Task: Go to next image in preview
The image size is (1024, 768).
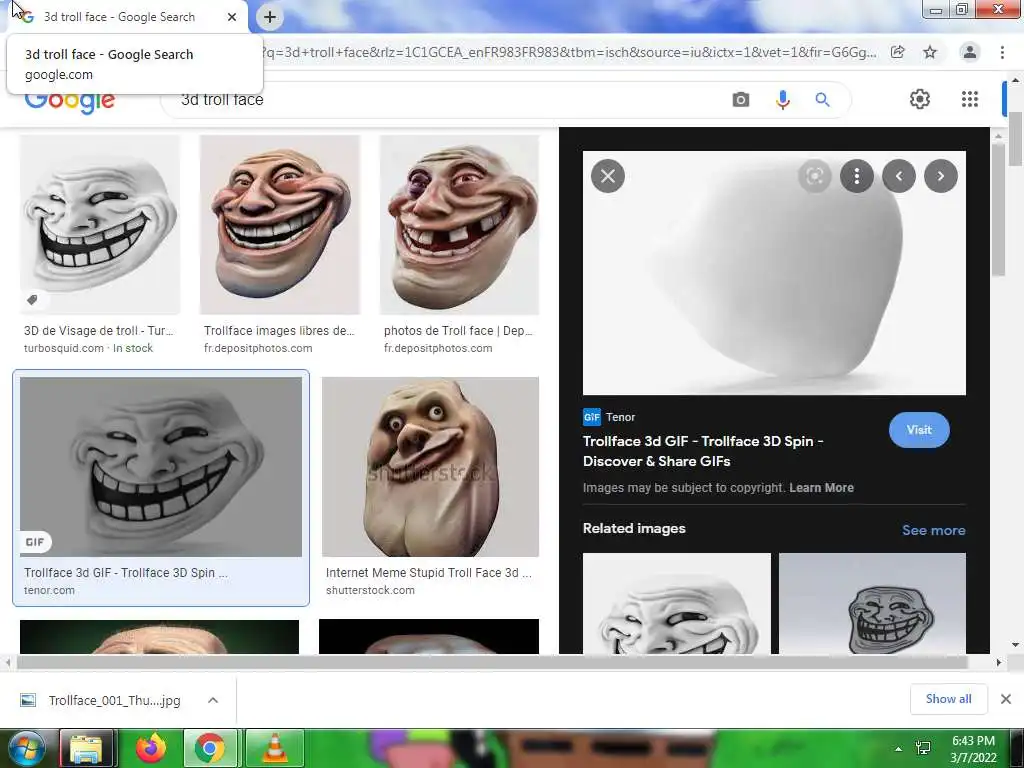Action: (x=940, y=176)
